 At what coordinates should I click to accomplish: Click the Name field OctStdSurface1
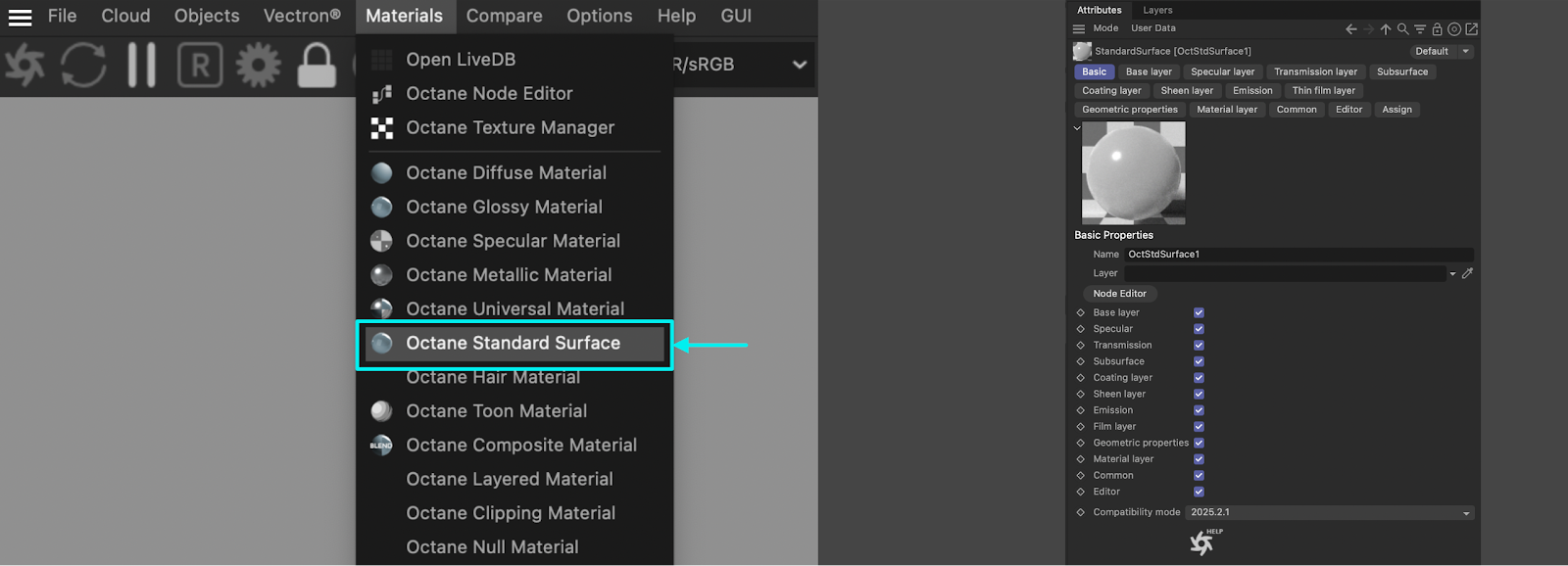(x=1298, y=255)
